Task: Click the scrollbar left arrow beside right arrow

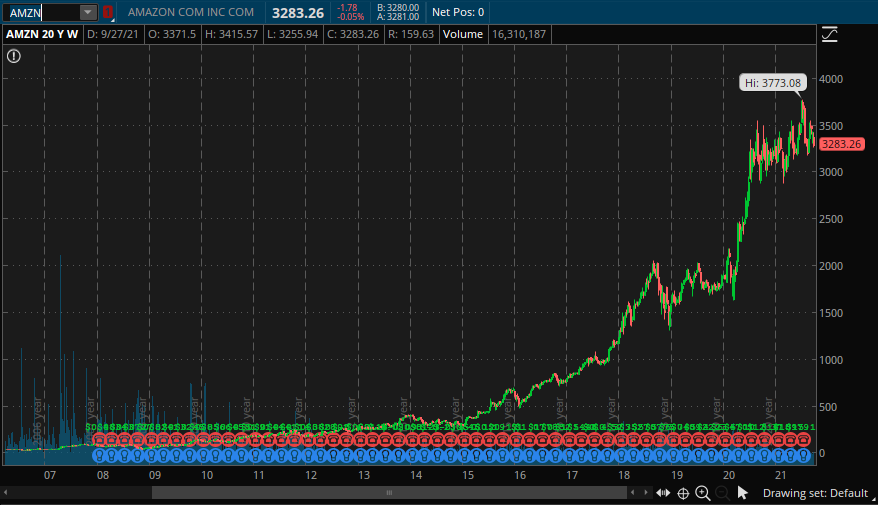Action: pos(633,493)
